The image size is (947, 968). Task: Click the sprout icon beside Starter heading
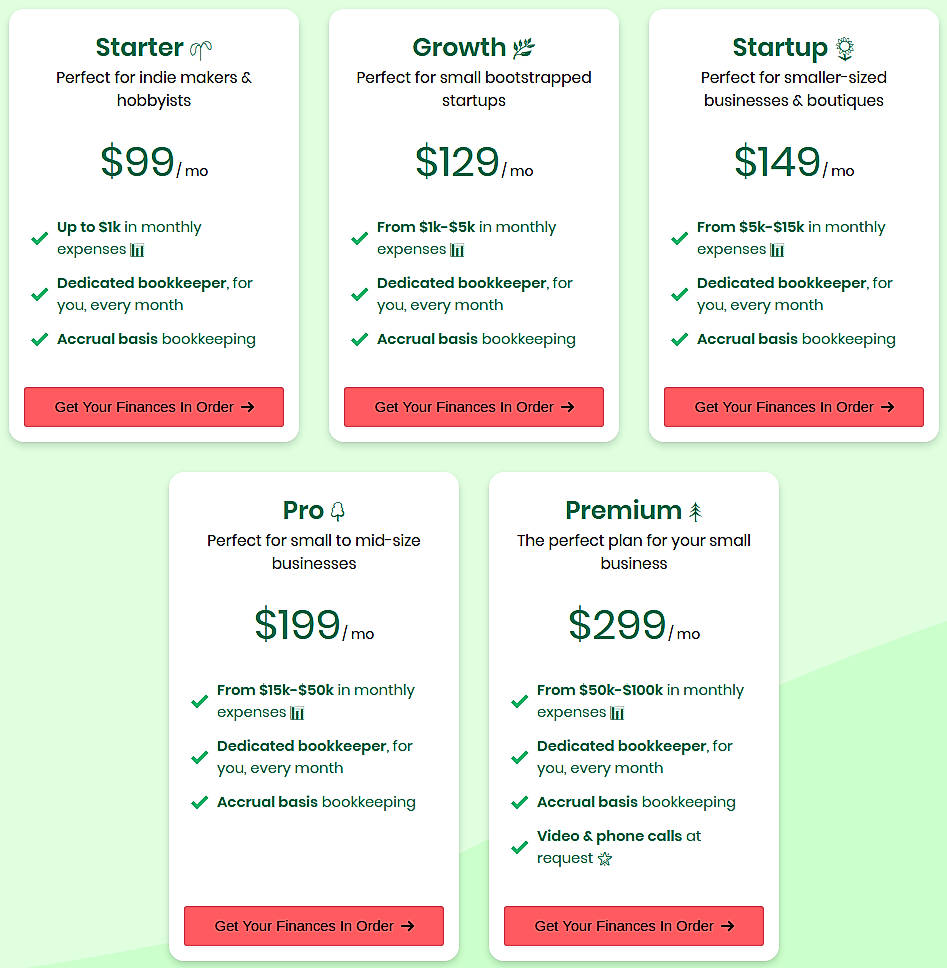point(198,46)
